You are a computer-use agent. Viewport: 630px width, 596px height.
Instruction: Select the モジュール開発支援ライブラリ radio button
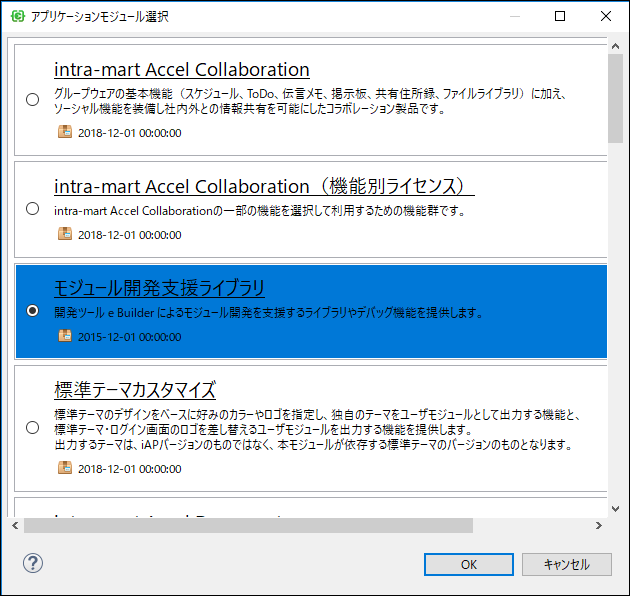[x=33, y=311]
